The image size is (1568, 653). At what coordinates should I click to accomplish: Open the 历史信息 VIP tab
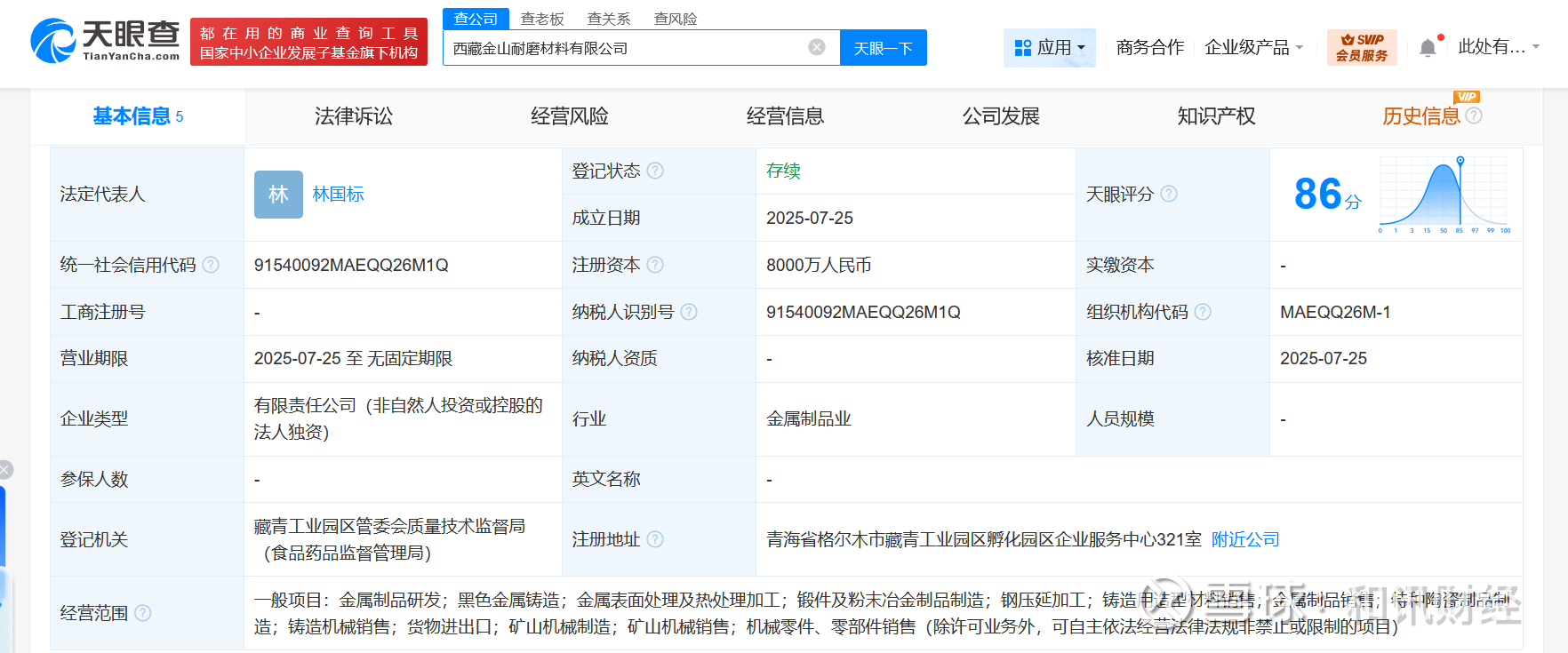point(1421,116)
